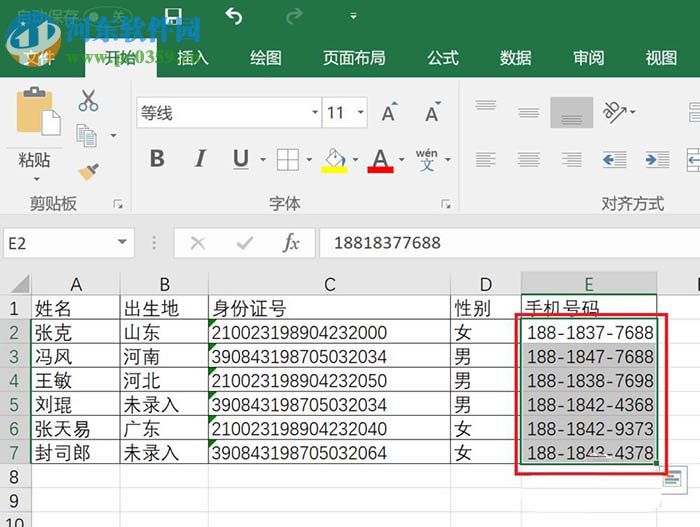This screenshot has height=527, width=700.
Task: Open the 字体 dialog launcher
Action: pos(445,204)
